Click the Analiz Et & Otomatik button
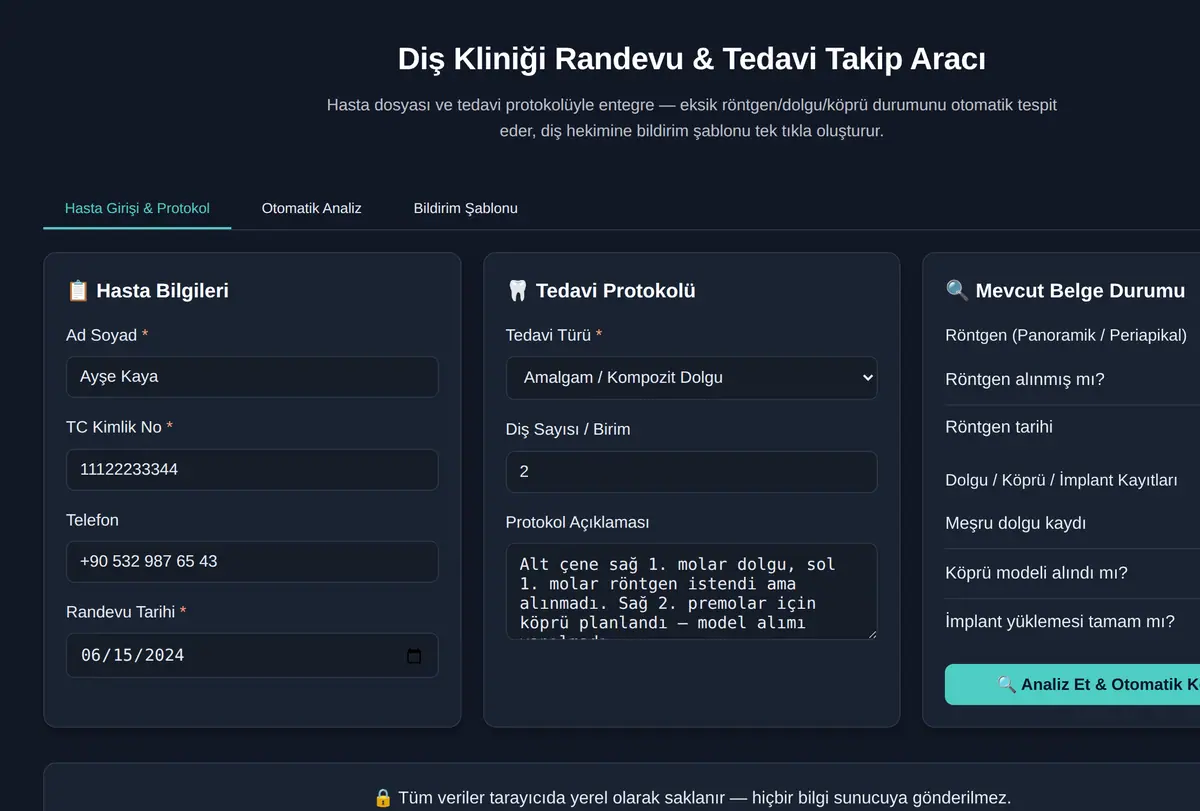The image size is (1200, 811). click(1072, 684)
